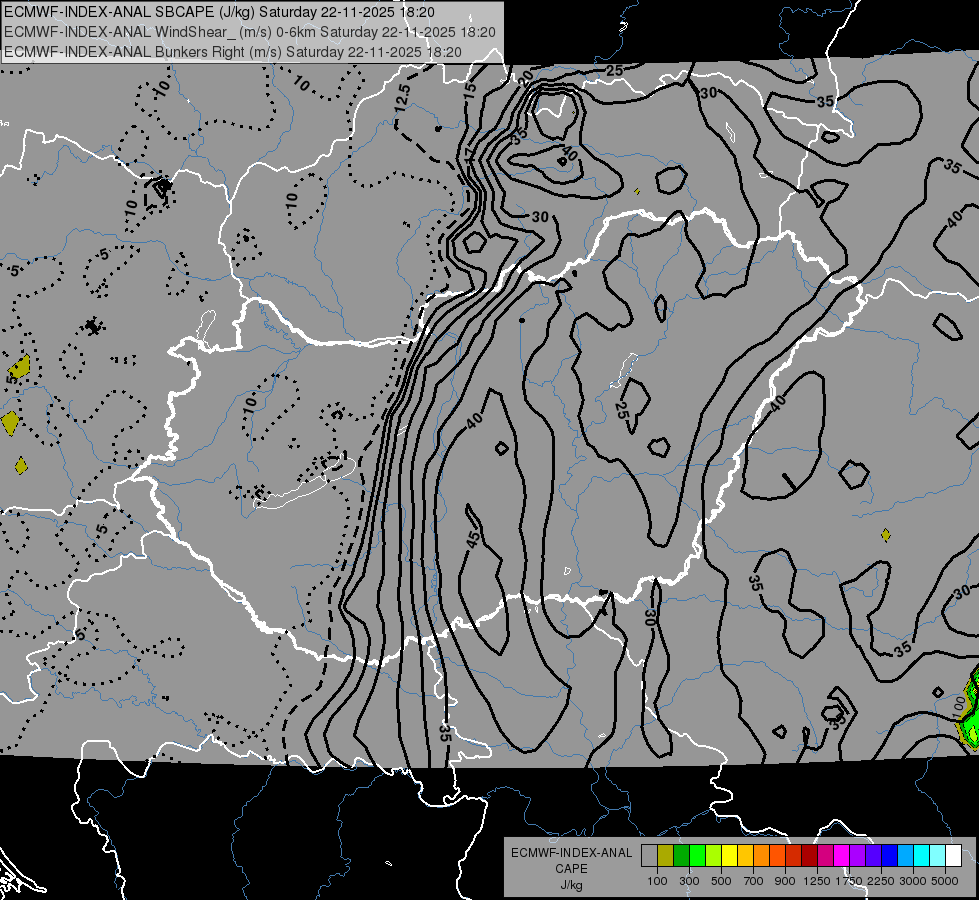Click the white legend swatch
This screenshot has height=900, width=979.
953,856
